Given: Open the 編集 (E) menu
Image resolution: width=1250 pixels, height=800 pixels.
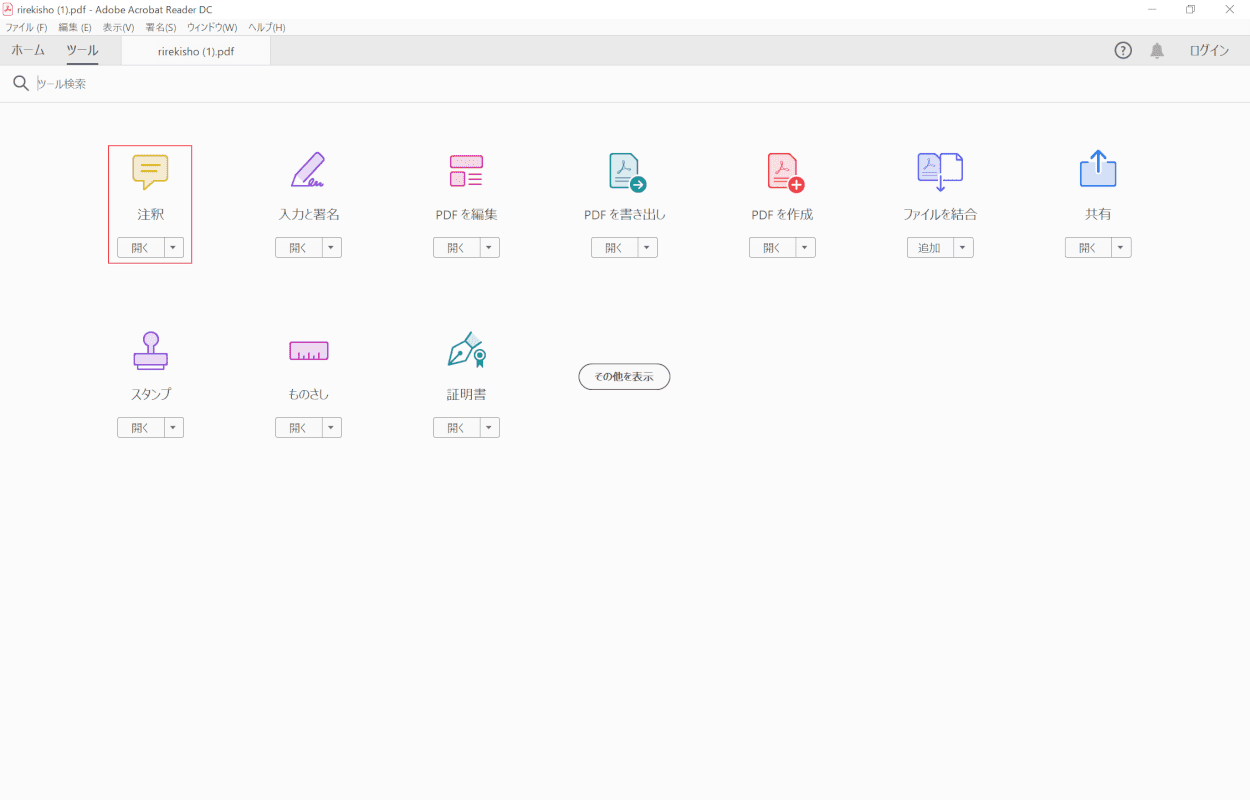Looking at the screenshot, I should 75,27.
